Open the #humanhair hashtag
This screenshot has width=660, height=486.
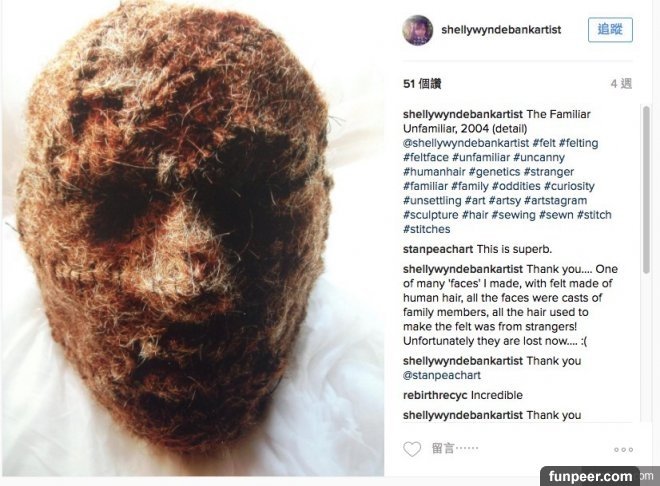pos(434,172)
